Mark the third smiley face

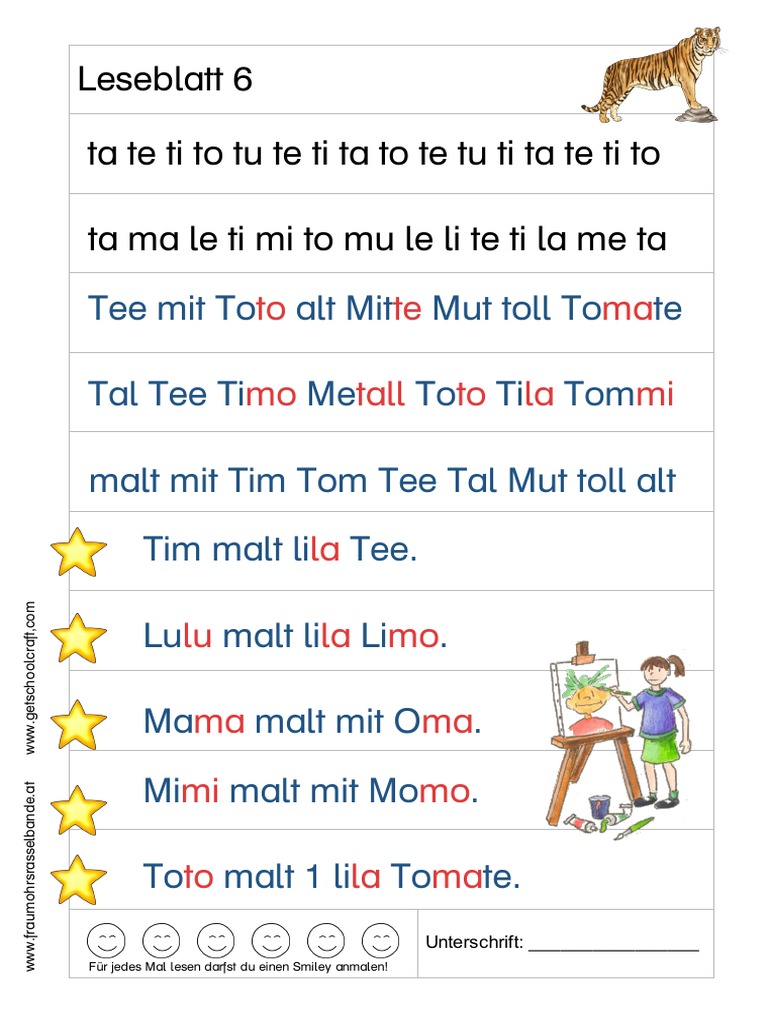216,940
